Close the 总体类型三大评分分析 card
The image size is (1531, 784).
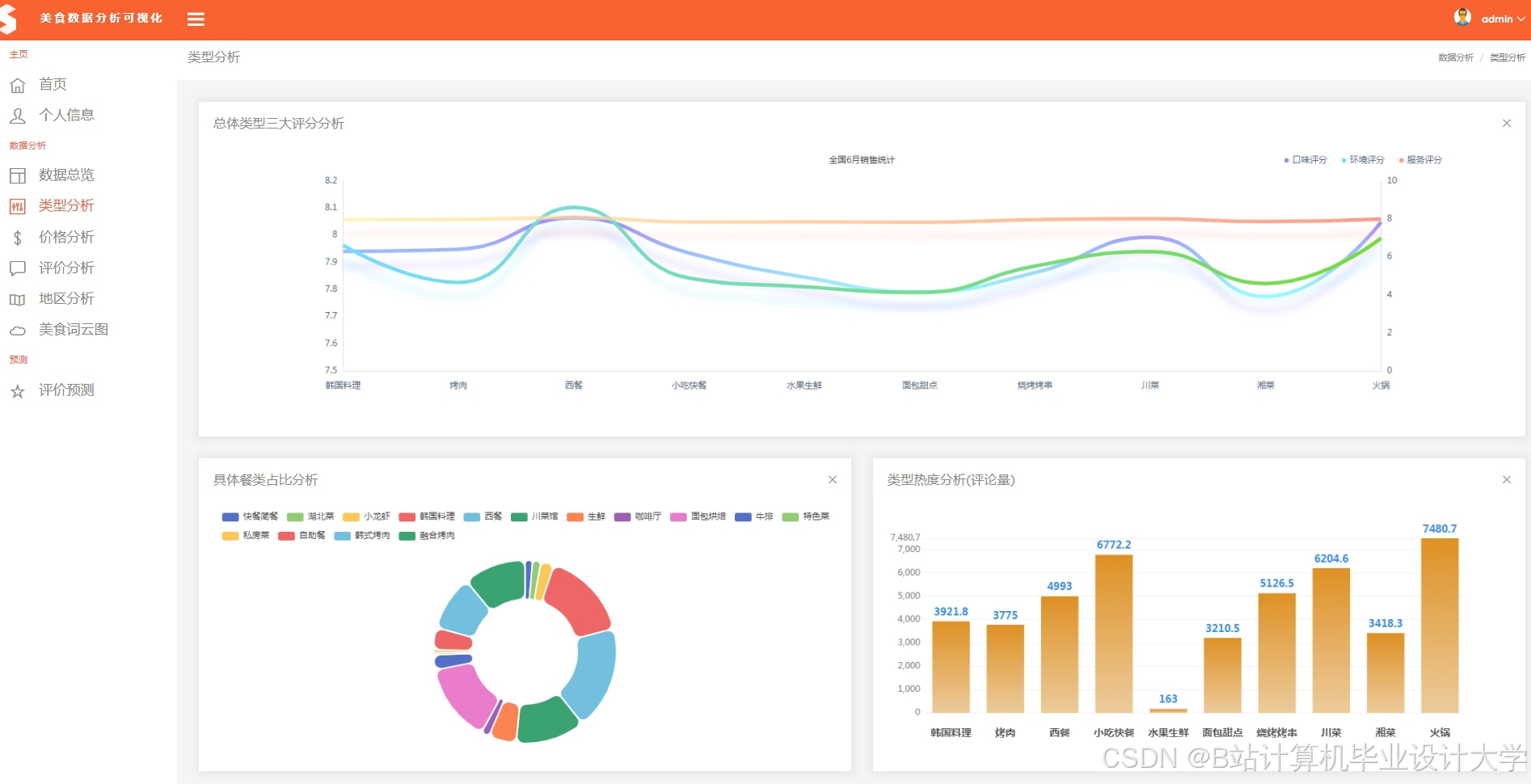(1506, 123)
